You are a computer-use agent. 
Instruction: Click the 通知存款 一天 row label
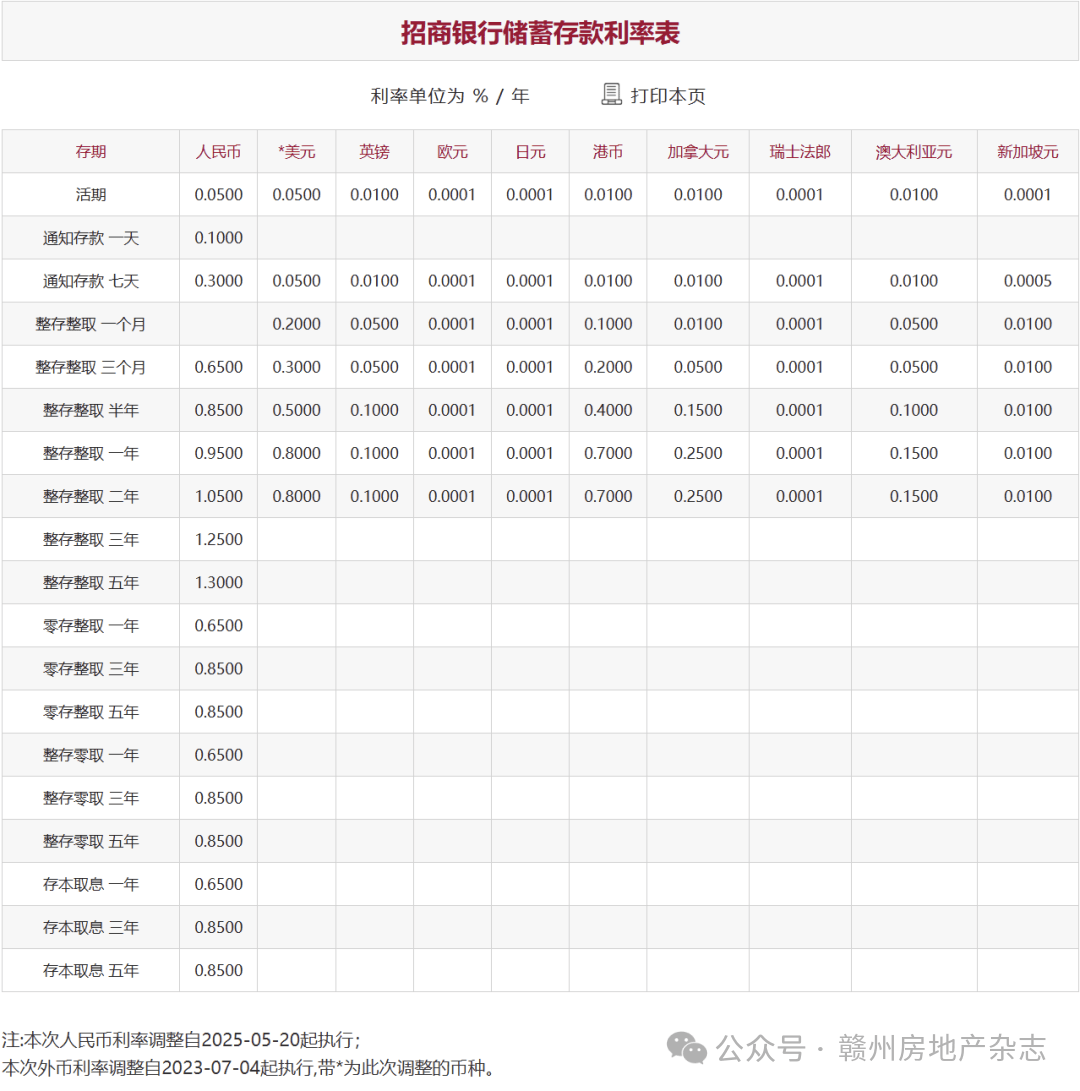pos(90,238)
